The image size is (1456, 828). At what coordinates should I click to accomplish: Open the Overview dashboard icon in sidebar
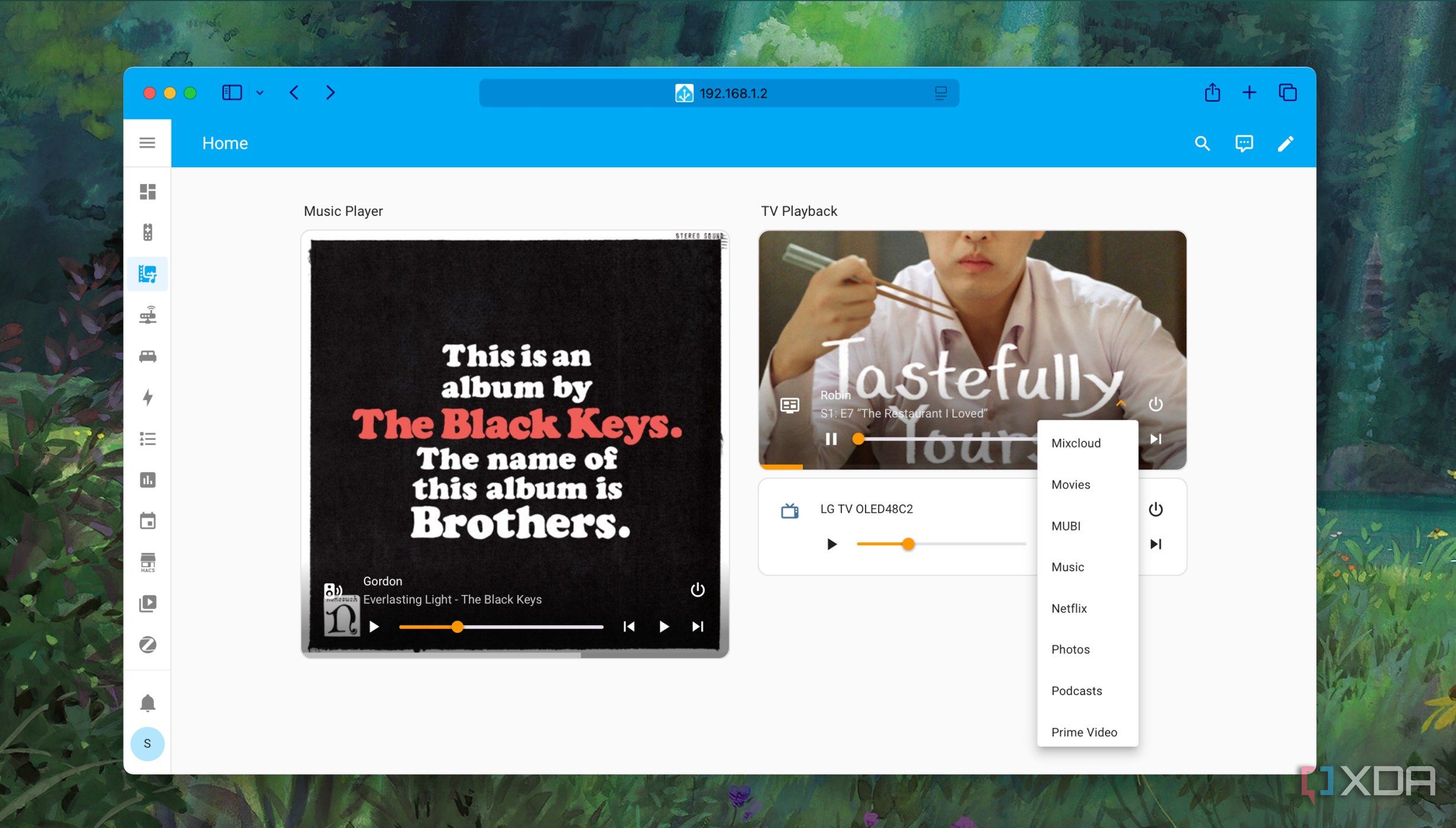pyautogui.click(x=147, y=192)
